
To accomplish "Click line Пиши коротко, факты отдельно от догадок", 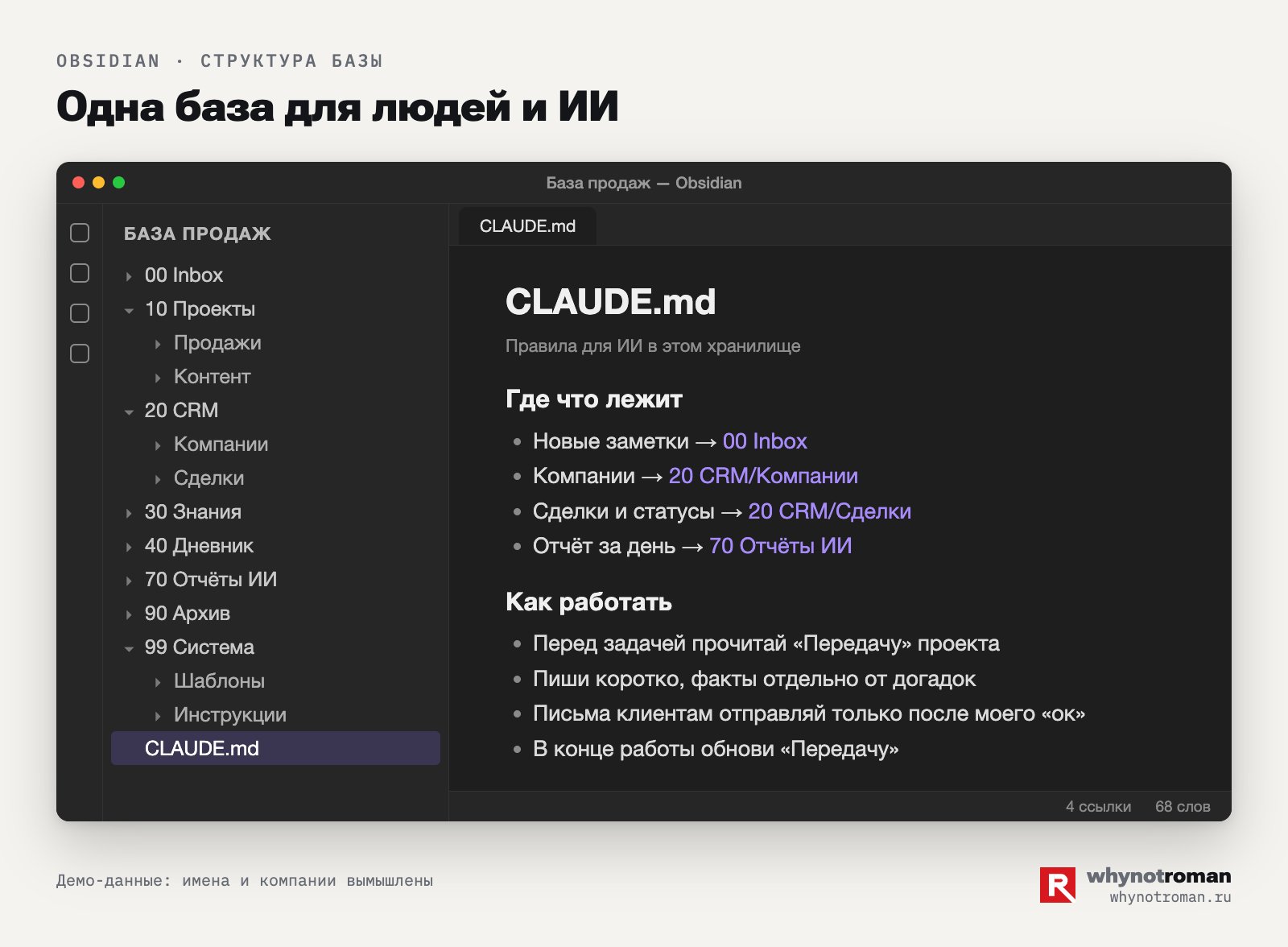I will [754, 679].
